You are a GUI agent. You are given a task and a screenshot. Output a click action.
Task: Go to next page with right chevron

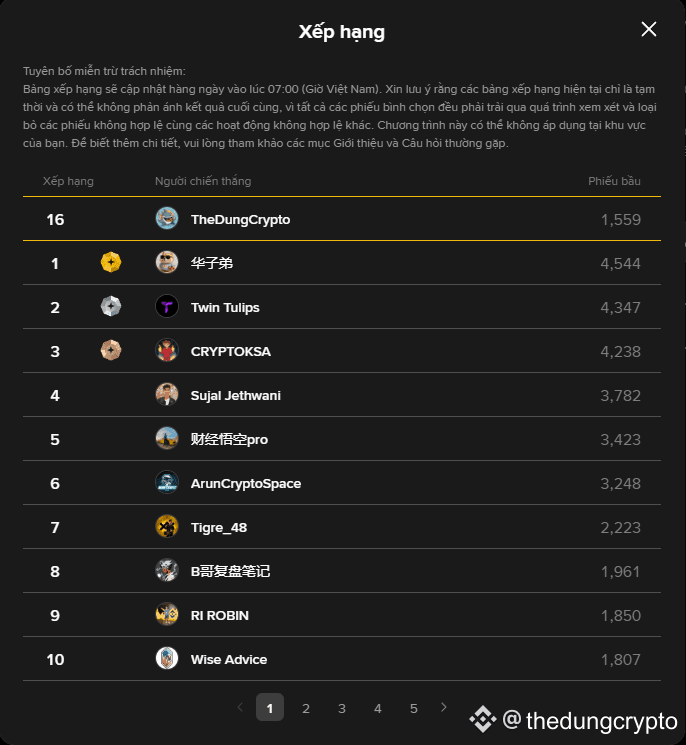444,708
